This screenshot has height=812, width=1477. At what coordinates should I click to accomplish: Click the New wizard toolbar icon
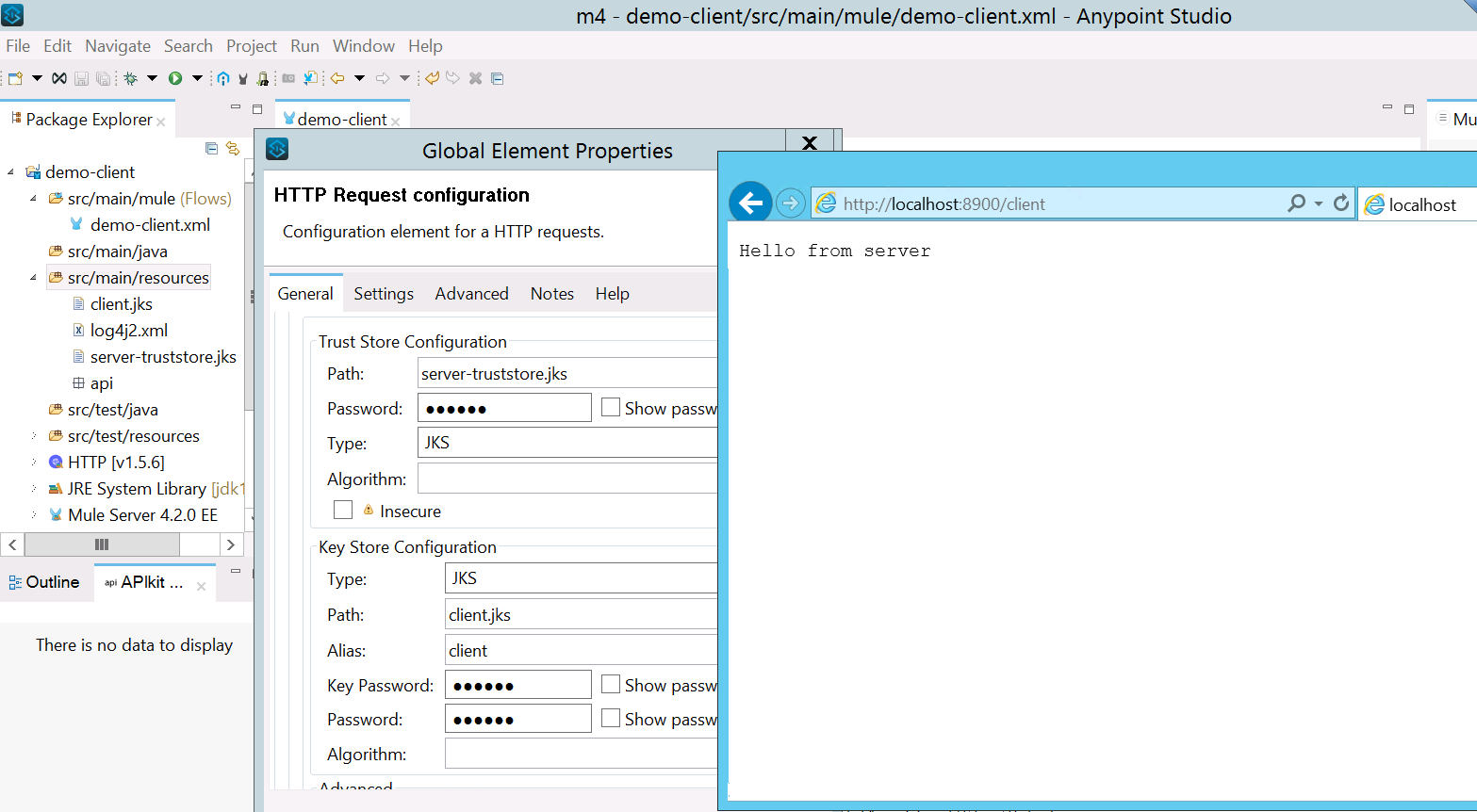click(x=15, y=78)
